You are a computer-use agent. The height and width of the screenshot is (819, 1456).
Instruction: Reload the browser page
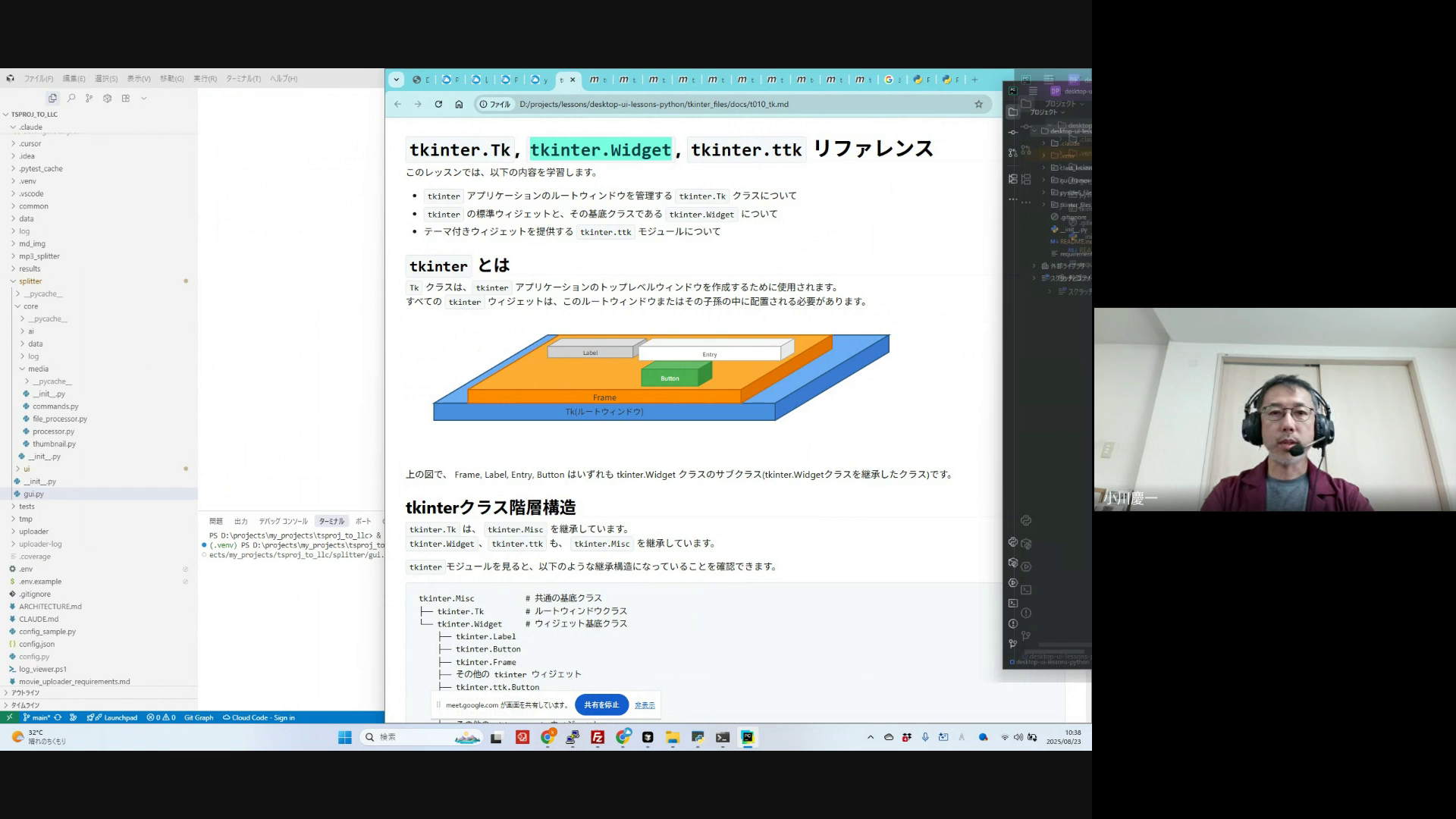[438, 104]
